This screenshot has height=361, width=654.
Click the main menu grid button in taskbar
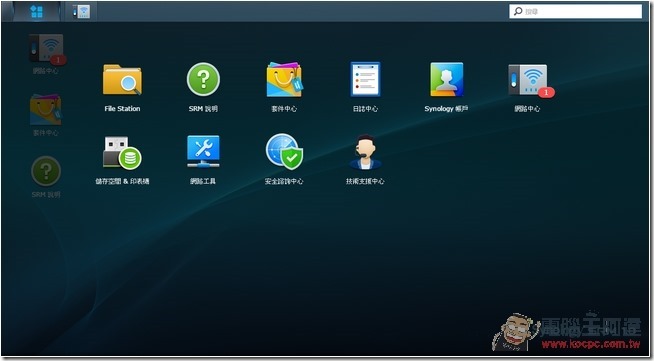coord(37,12)
